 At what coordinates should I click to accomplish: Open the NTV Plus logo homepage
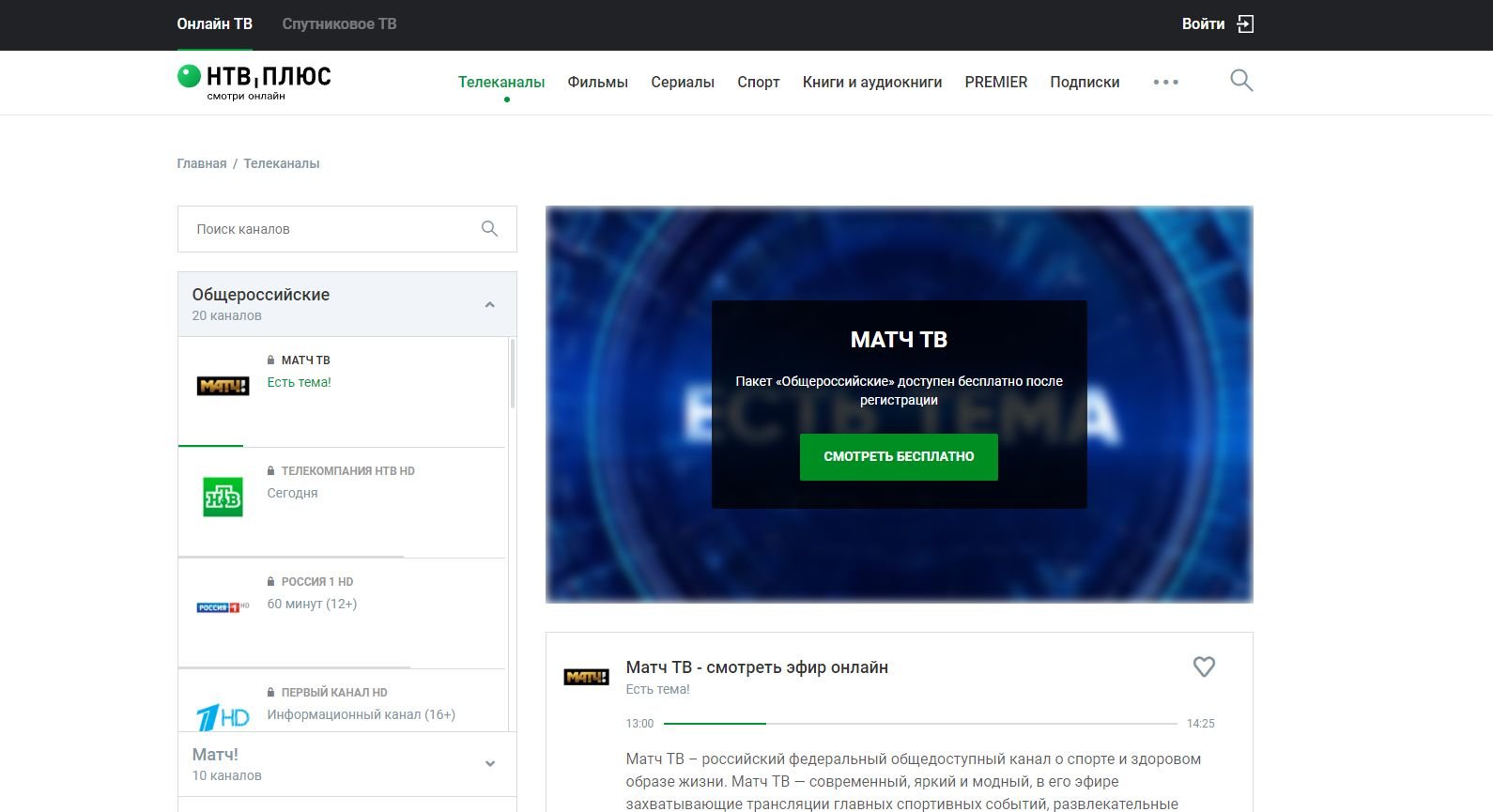click(254, 82)
